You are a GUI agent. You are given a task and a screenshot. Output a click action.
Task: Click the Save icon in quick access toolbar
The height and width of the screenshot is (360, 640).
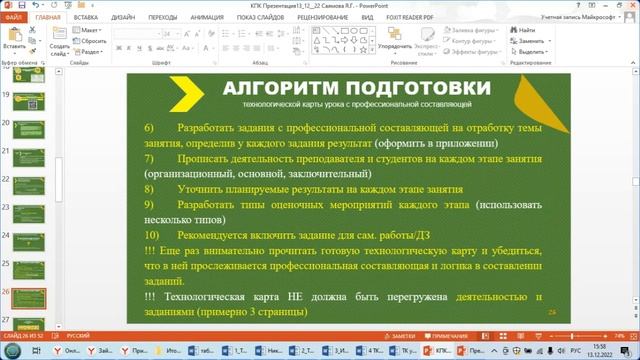[22, 5]
